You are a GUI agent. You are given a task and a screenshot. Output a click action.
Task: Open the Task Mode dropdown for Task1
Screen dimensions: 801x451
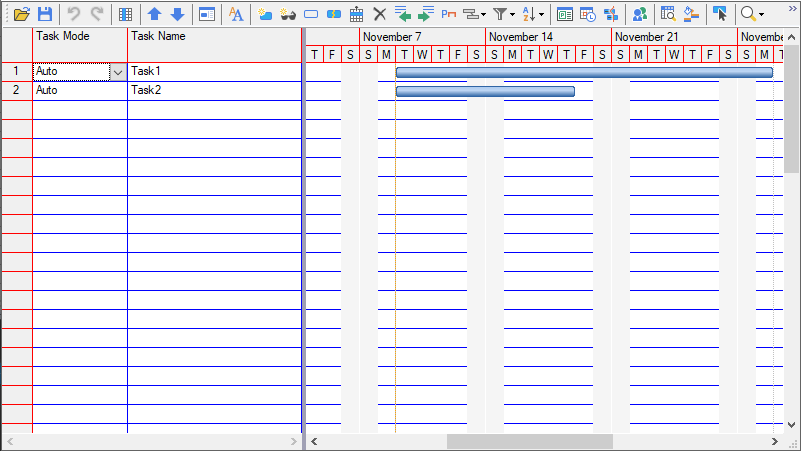tap(118, 72)
